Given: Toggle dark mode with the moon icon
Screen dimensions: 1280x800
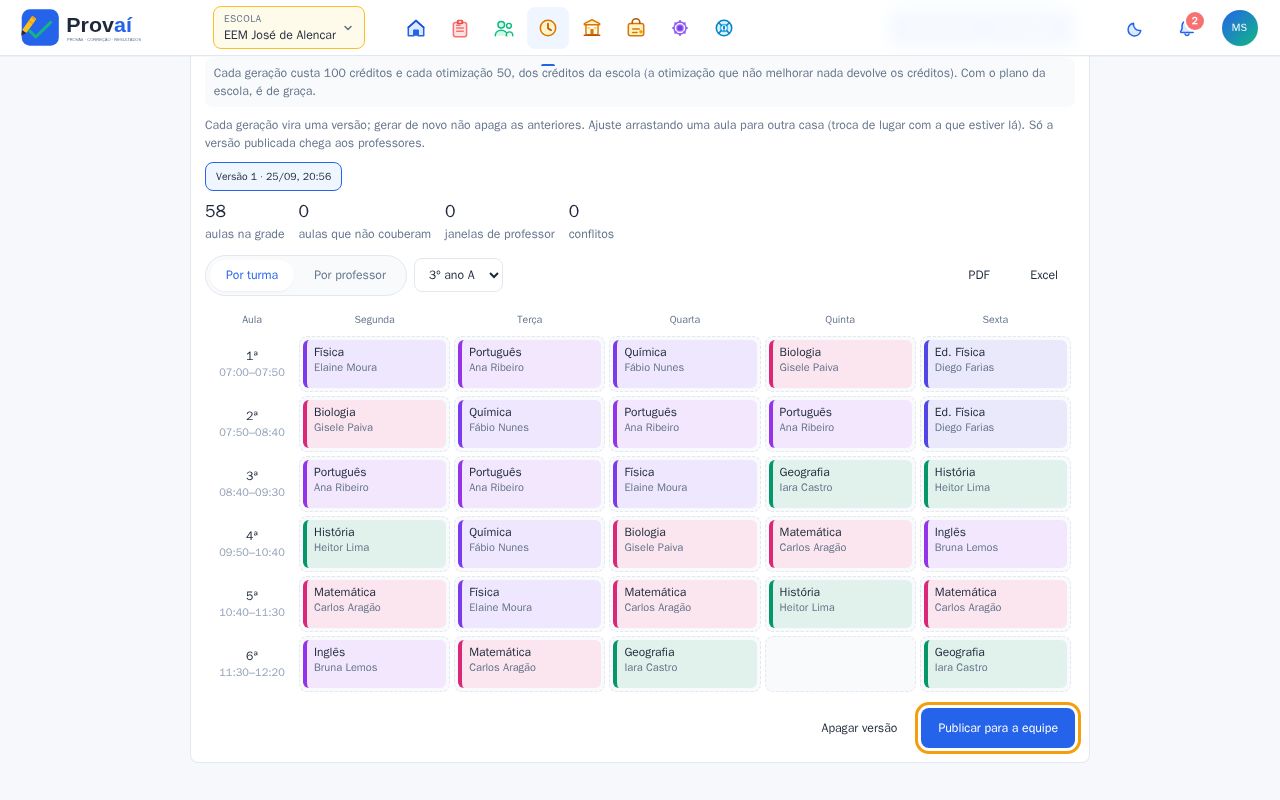Looking at the screenshot, I should (1134, 28).
